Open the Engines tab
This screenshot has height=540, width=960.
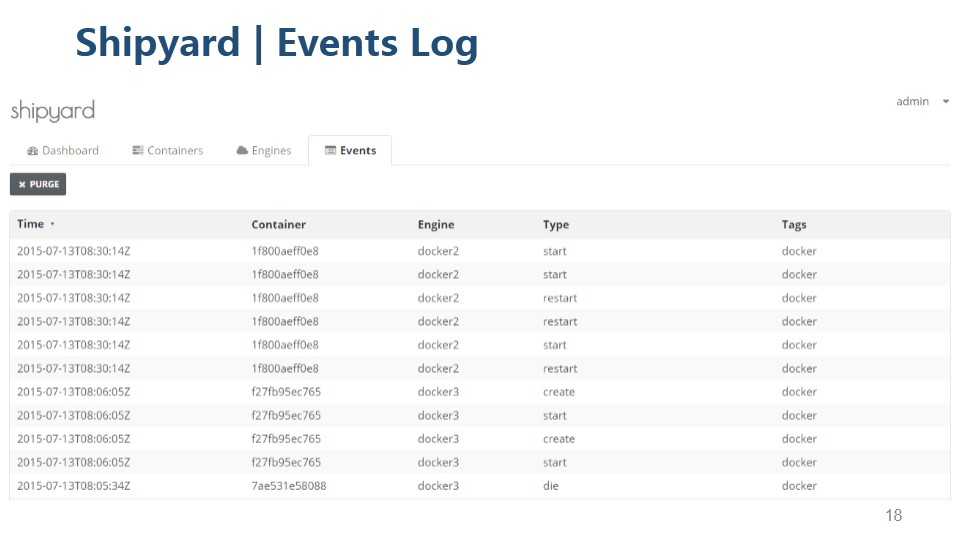[x=264, y=151]
